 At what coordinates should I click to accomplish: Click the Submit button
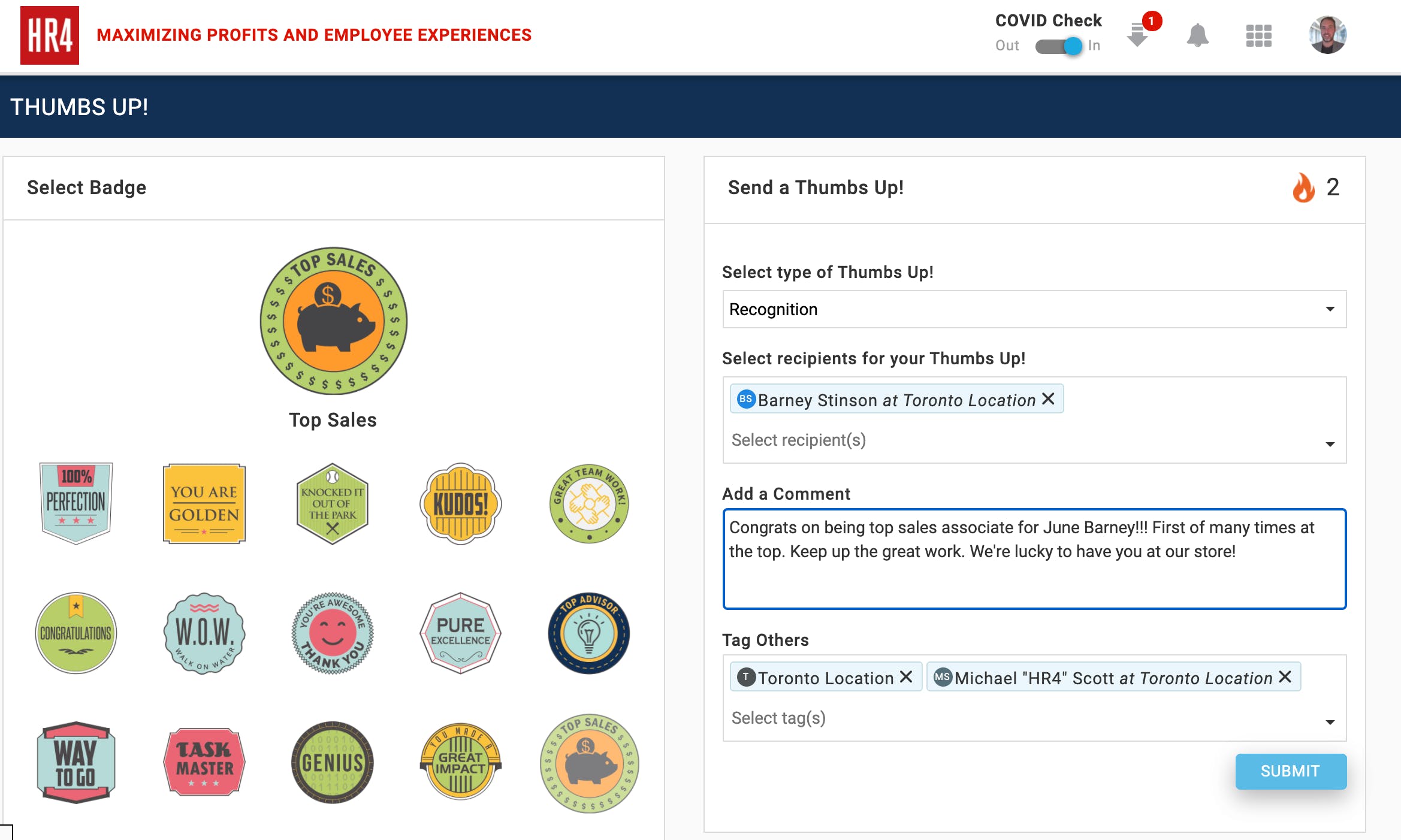1291,771
